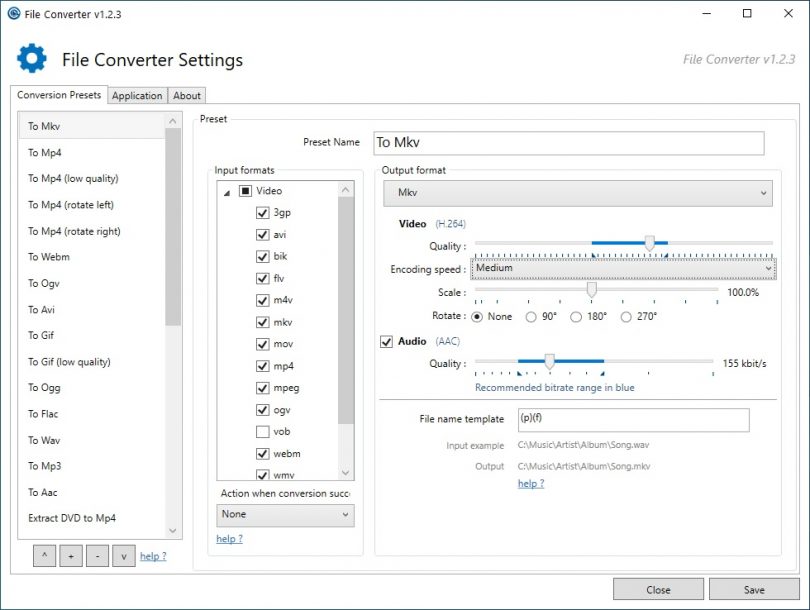Click the v button to move the preset down
The image size is (810, 610).
pos(124,556)
